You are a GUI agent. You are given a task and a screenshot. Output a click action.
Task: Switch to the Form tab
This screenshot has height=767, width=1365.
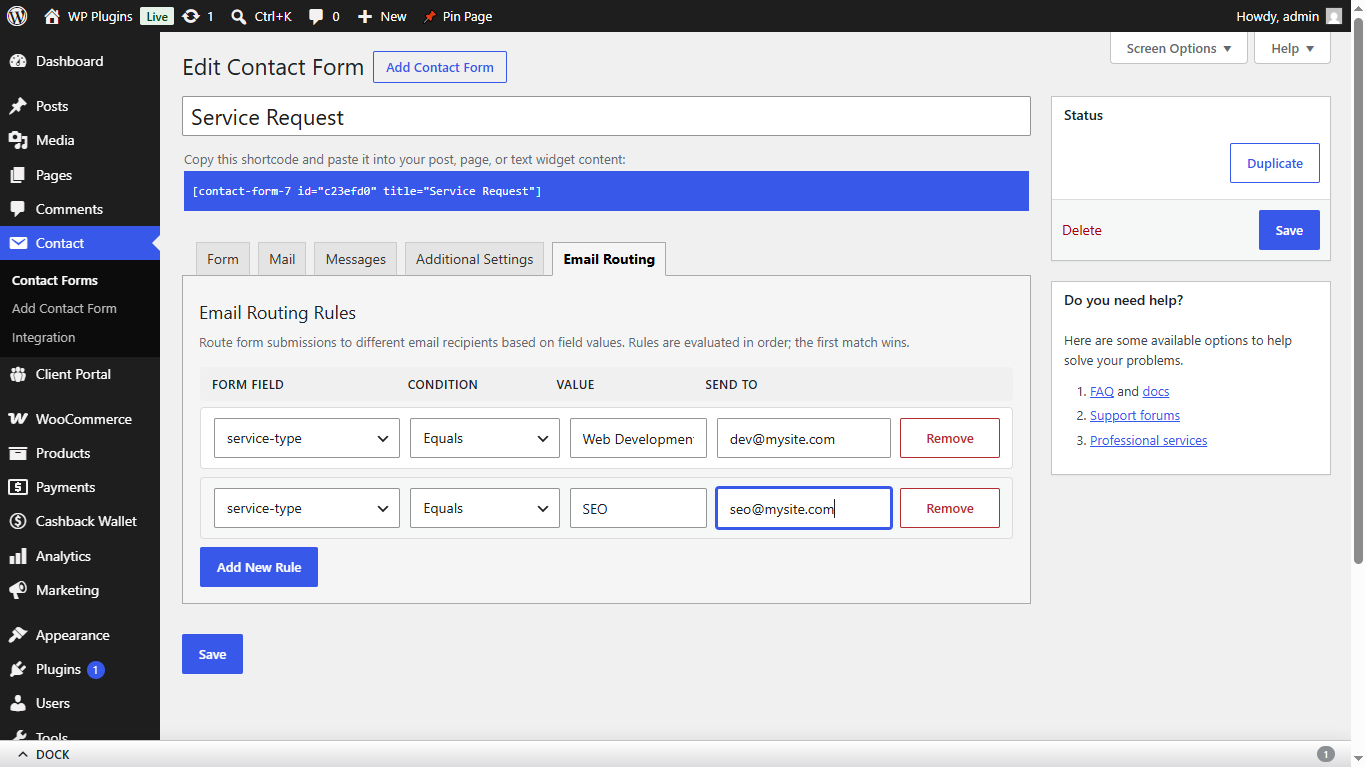coord(223,259)
